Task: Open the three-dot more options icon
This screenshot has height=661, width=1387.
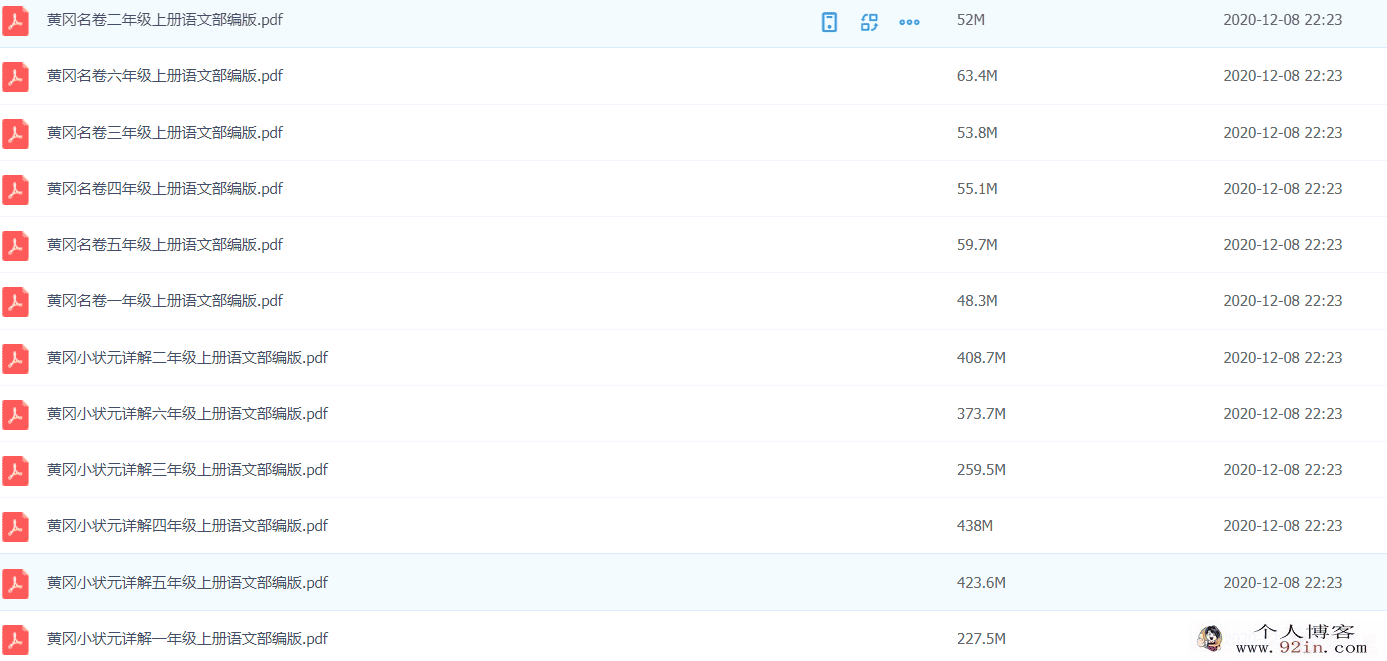Action: pos(909,22)
